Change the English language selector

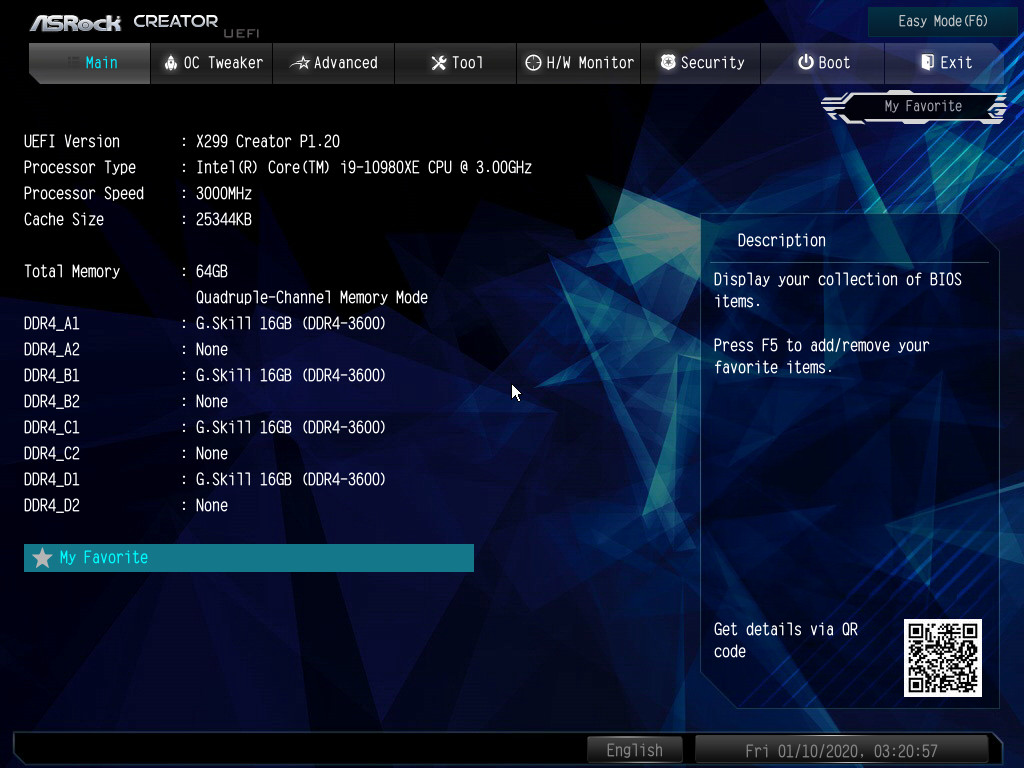pyautogui.click(x=634, y=750)
